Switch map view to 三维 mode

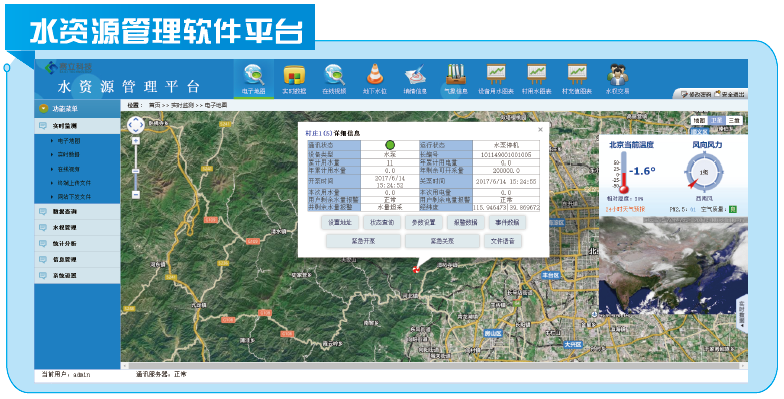click(734, 120)
